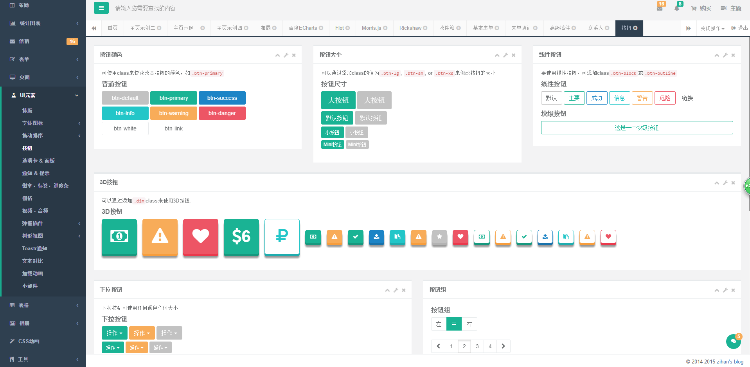Screen dimensions: 750x367
Task: Click the small solid red heart button
Action: click(x=460, y=237)
